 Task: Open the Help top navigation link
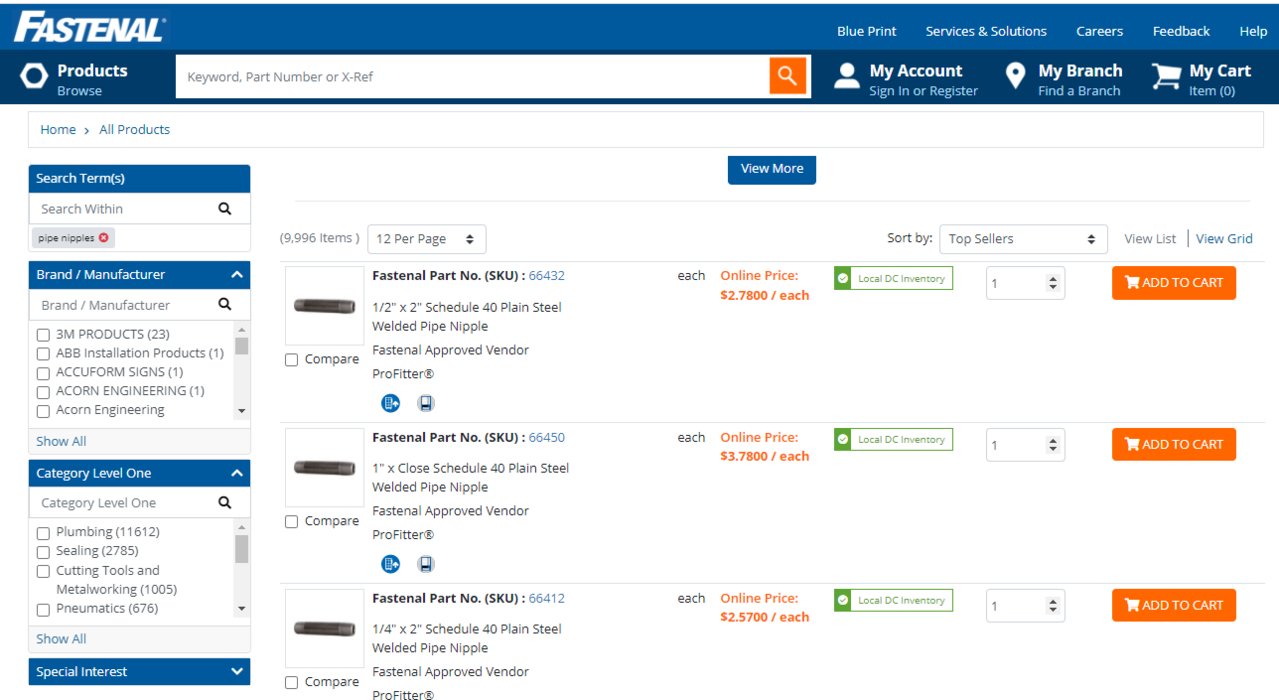click(x=1253, y=31)
